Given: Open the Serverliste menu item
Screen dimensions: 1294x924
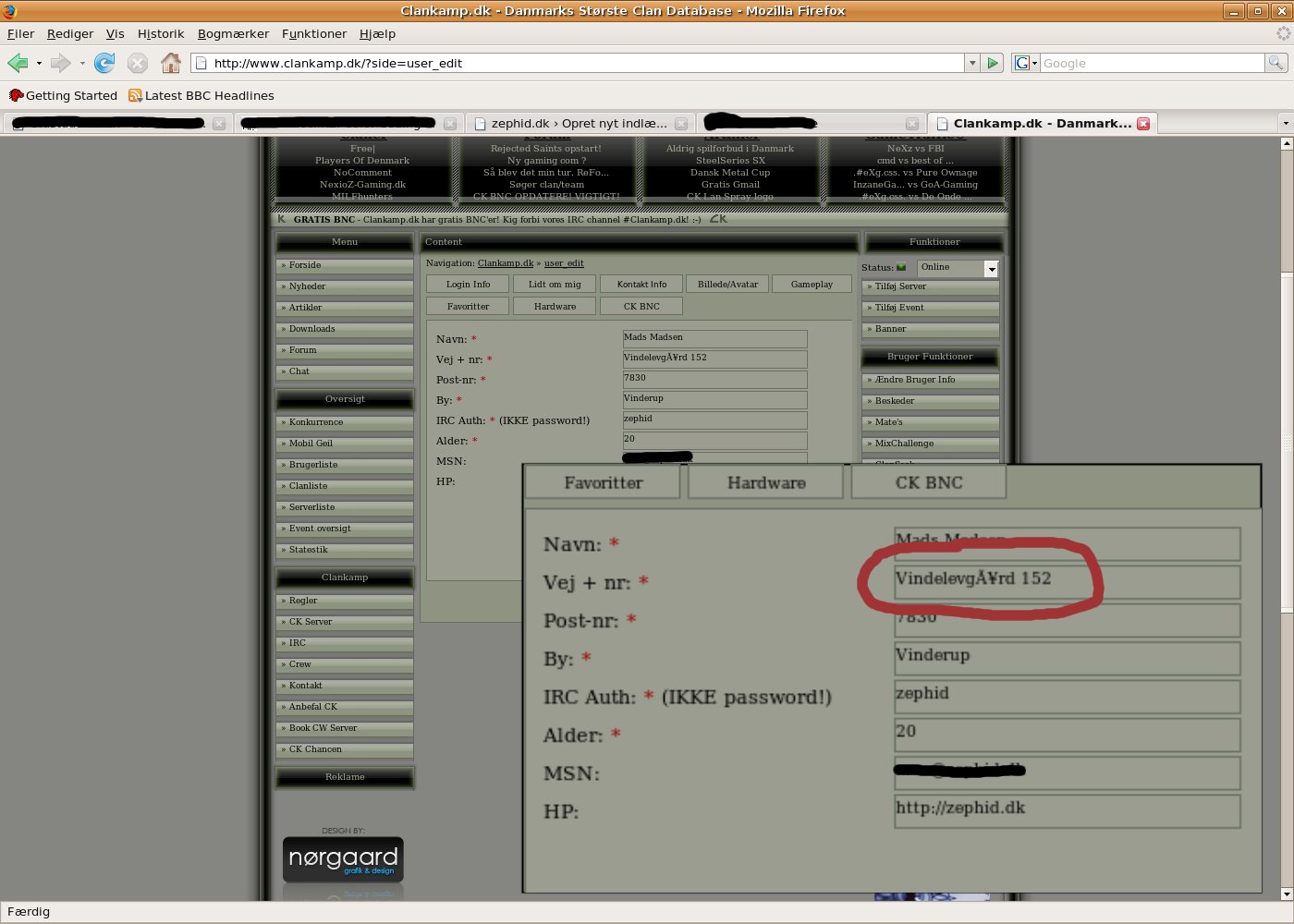Looking at the screenshot, I should pyautogui.click(x=345, y=508).
